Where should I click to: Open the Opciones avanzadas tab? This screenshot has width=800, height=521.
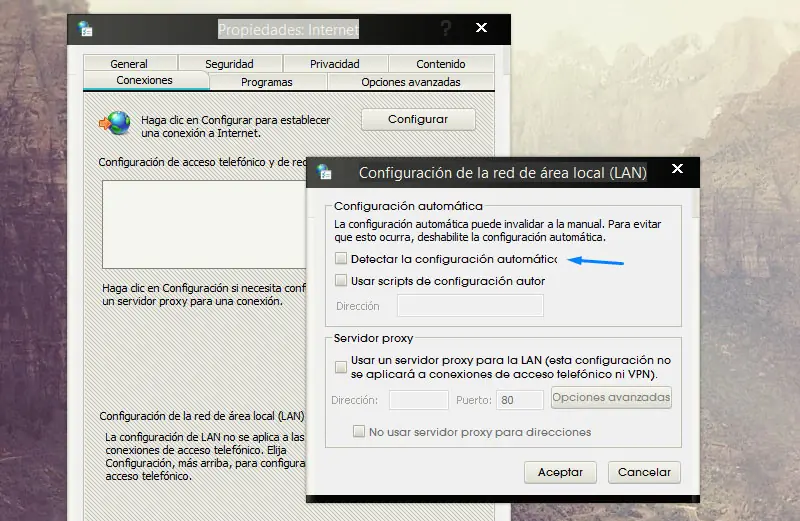pos(411,82)
